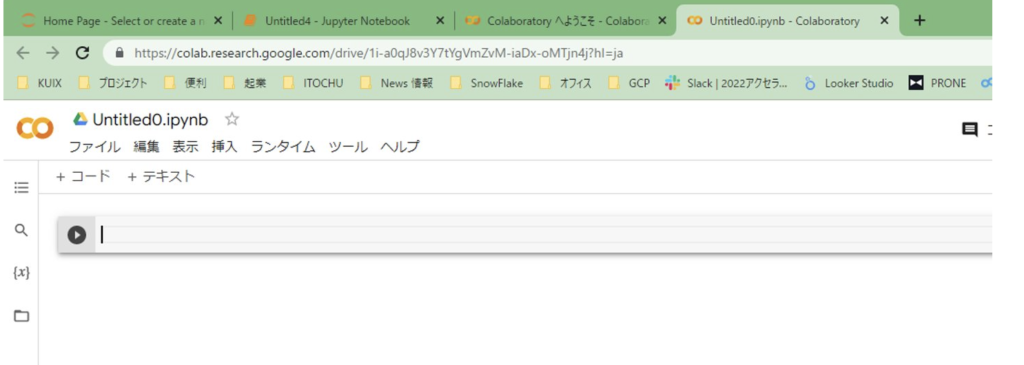The width and height of the screenshot is (1024, 365).
Task: Reload the current page
Action: point(82,53)
